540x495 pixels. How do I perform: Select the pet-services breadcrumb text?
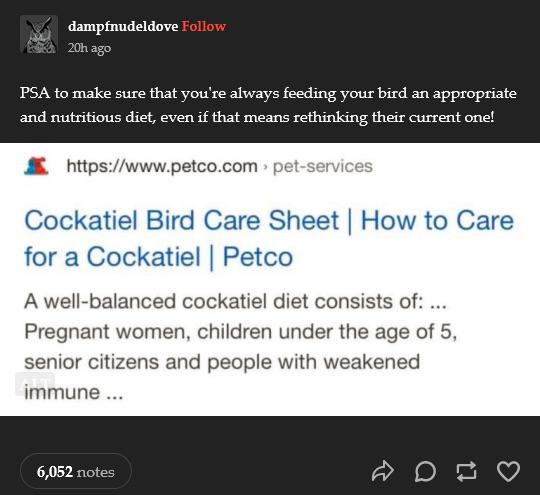[323, 166]
